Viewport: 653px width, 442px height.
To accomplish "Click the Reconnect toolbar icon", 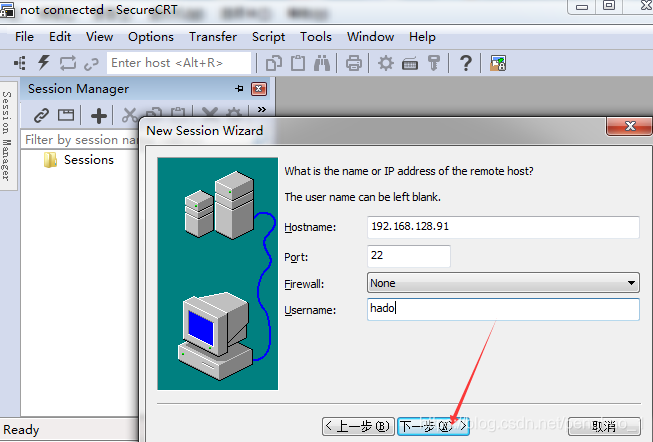I will pos(67,63).
